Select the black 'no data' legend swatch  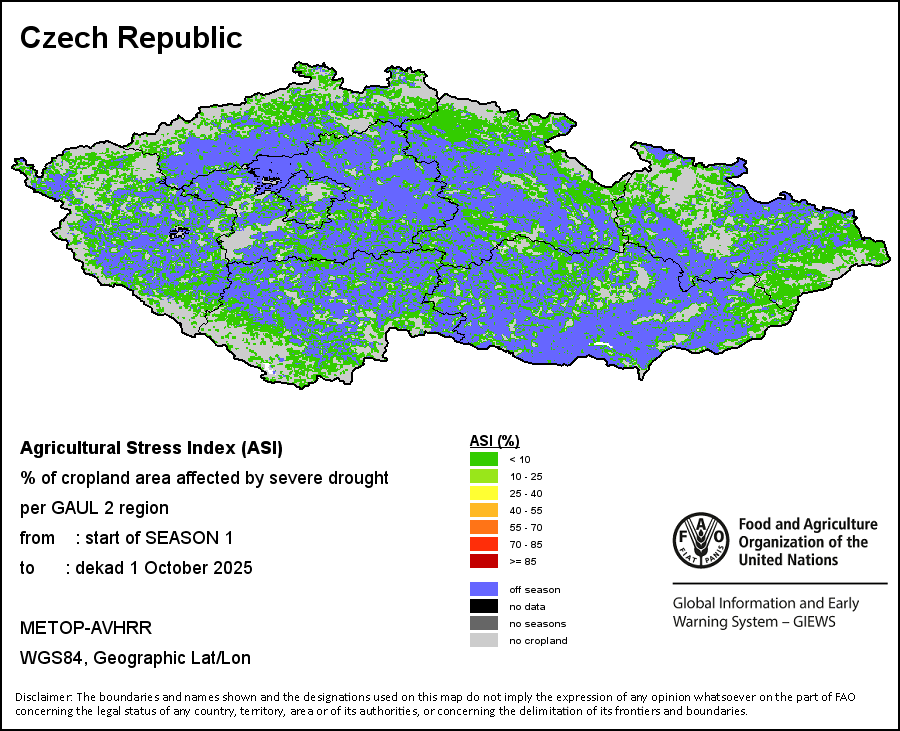click(483, 606)
